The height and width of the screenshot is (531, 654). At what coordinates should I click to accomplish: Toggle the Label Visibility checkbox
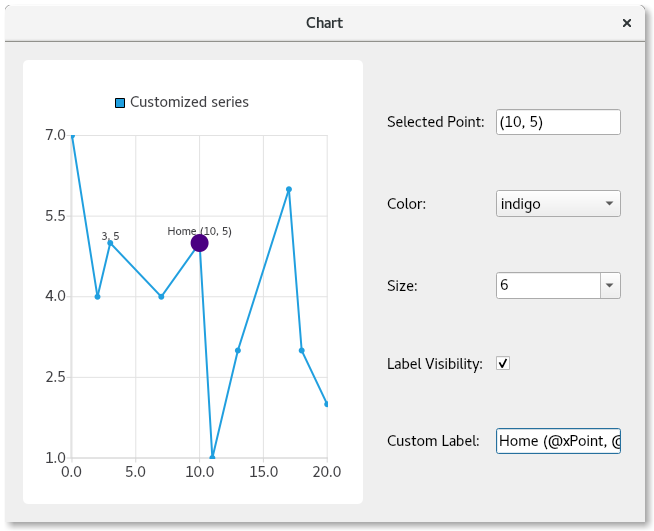[x=503, y=363]
